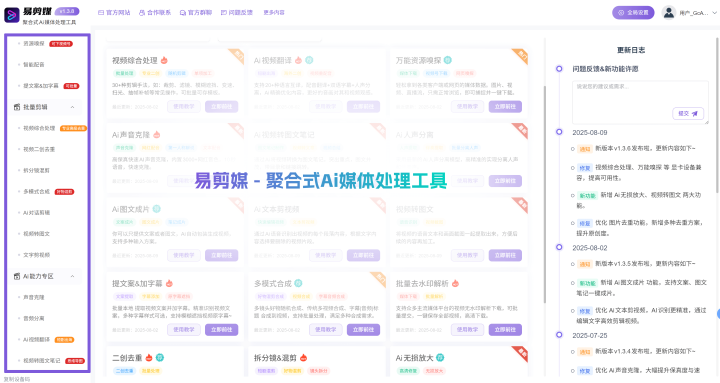Click the 2025-08-09 changelog date entry
Screen dimensions: 720x383
(590, 133)
